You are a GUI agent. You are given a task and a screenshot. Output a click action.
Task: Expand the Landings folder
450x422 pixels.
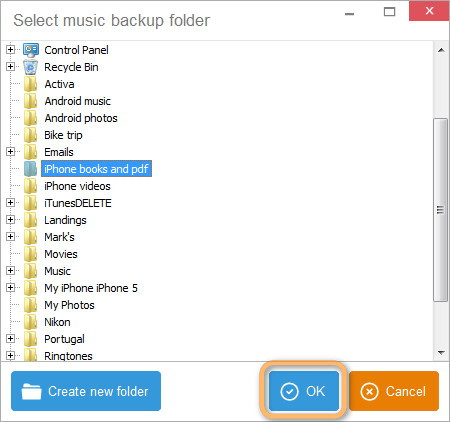(10, 220)
